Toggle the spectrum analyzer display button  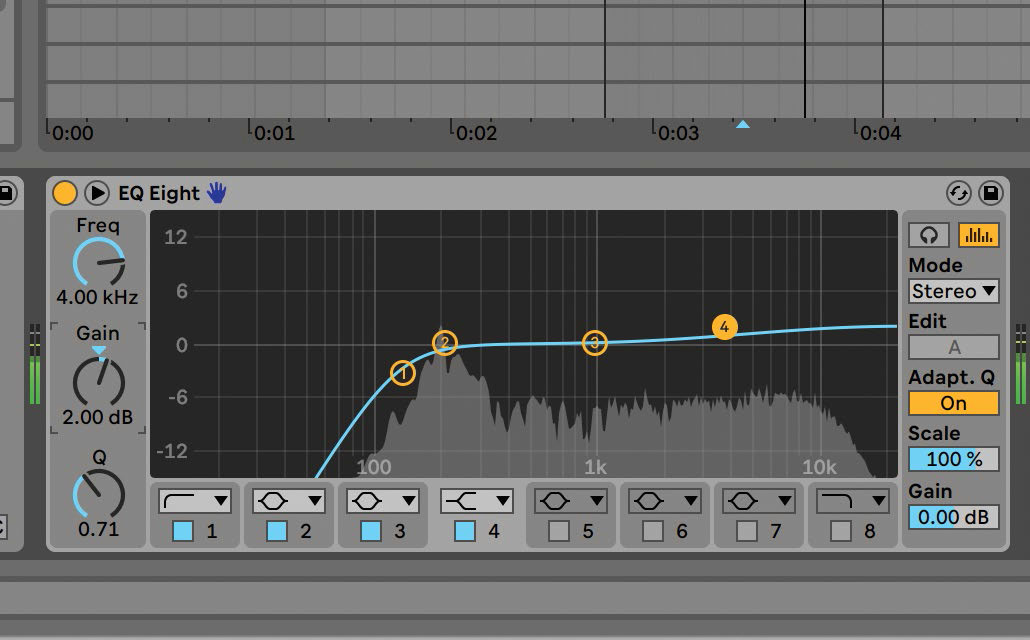tap(979, 235)
